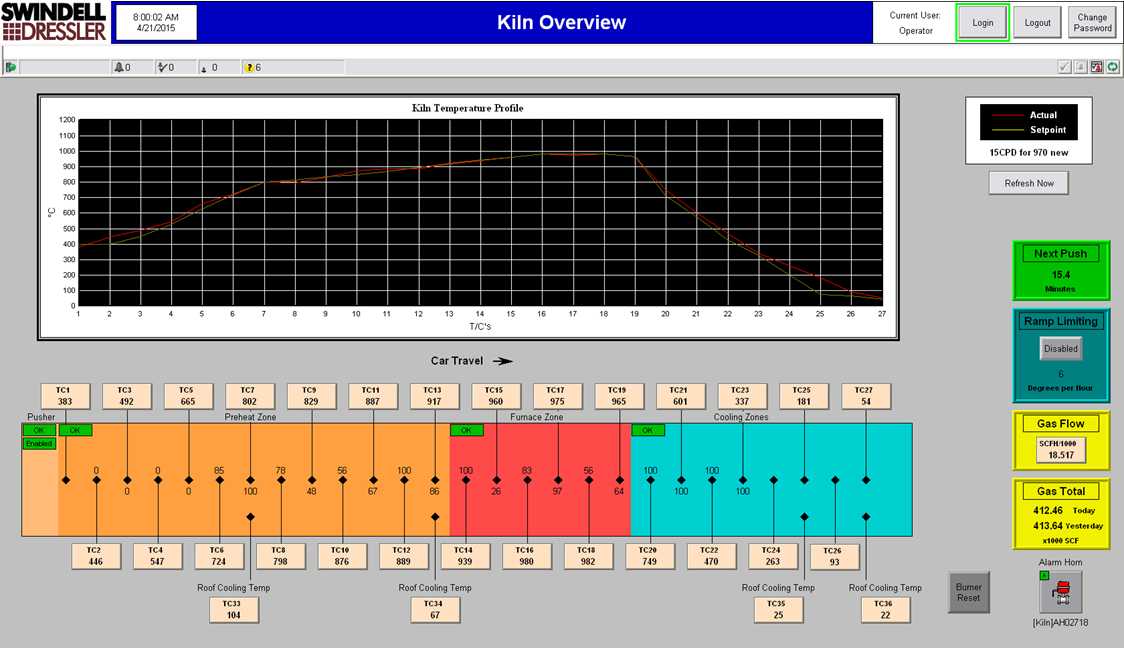Viewport: 1124px width, 648px height.
Task: Click the Swindell Dressler logo
Action: [54, 22]
